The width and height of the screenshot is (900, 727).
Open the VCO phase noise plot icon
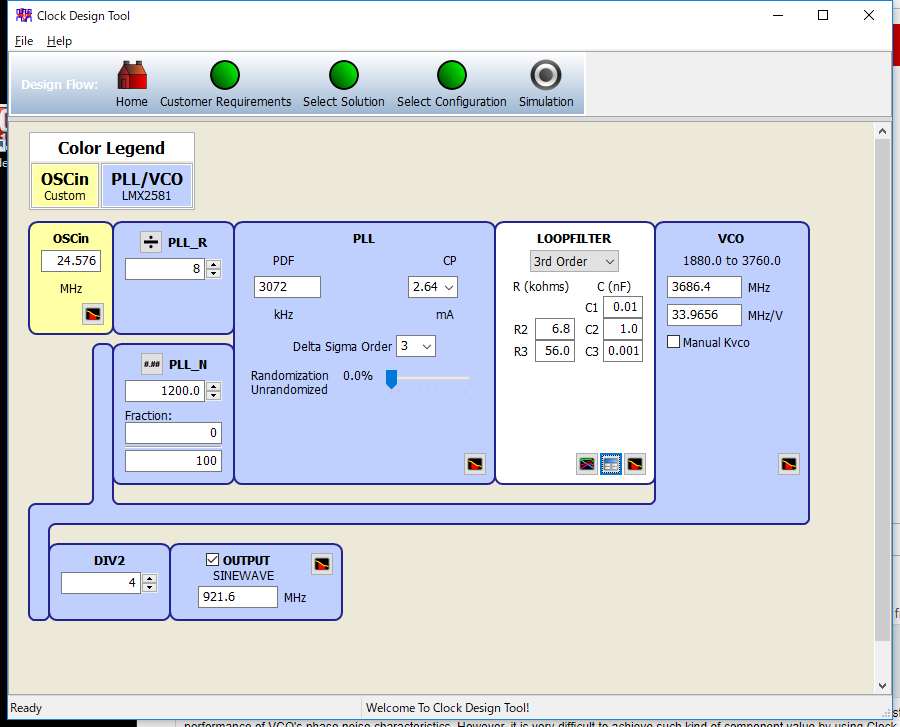(789, 463)
